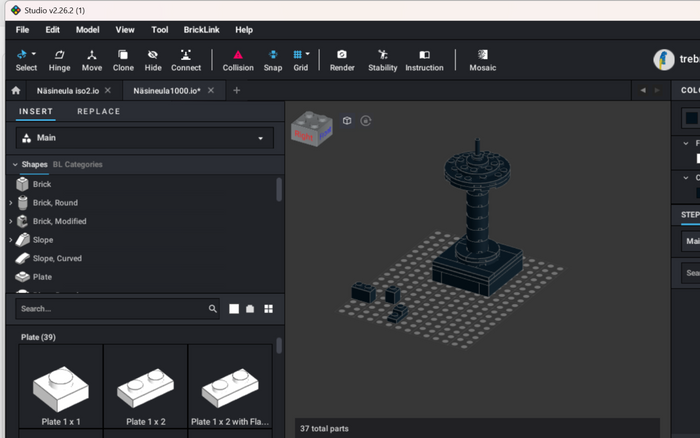The height and width of the screenshot is (438, 700).
Task: Select the Select tool
Action: 26,60
